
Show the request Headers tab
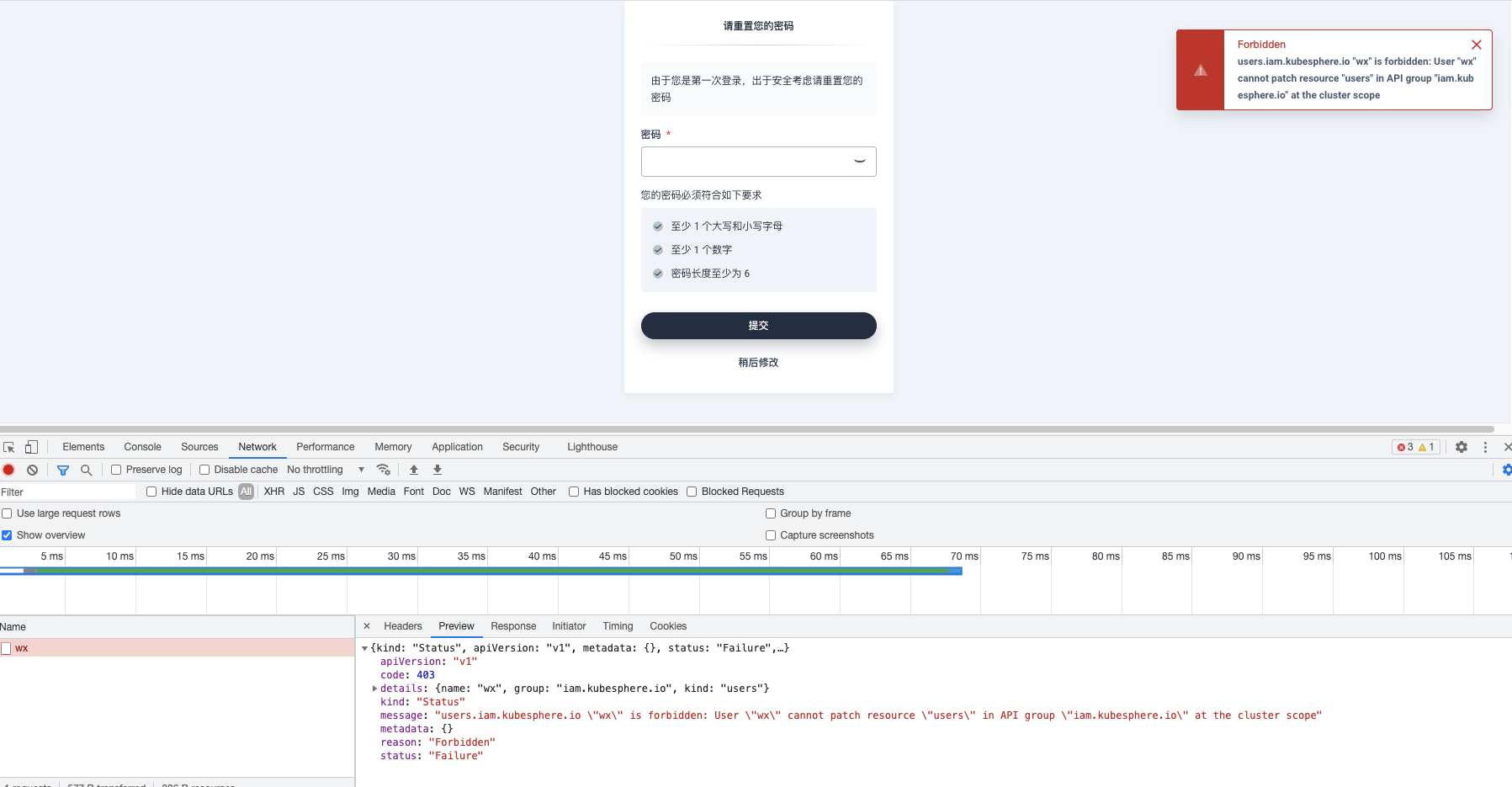[403, 626]
